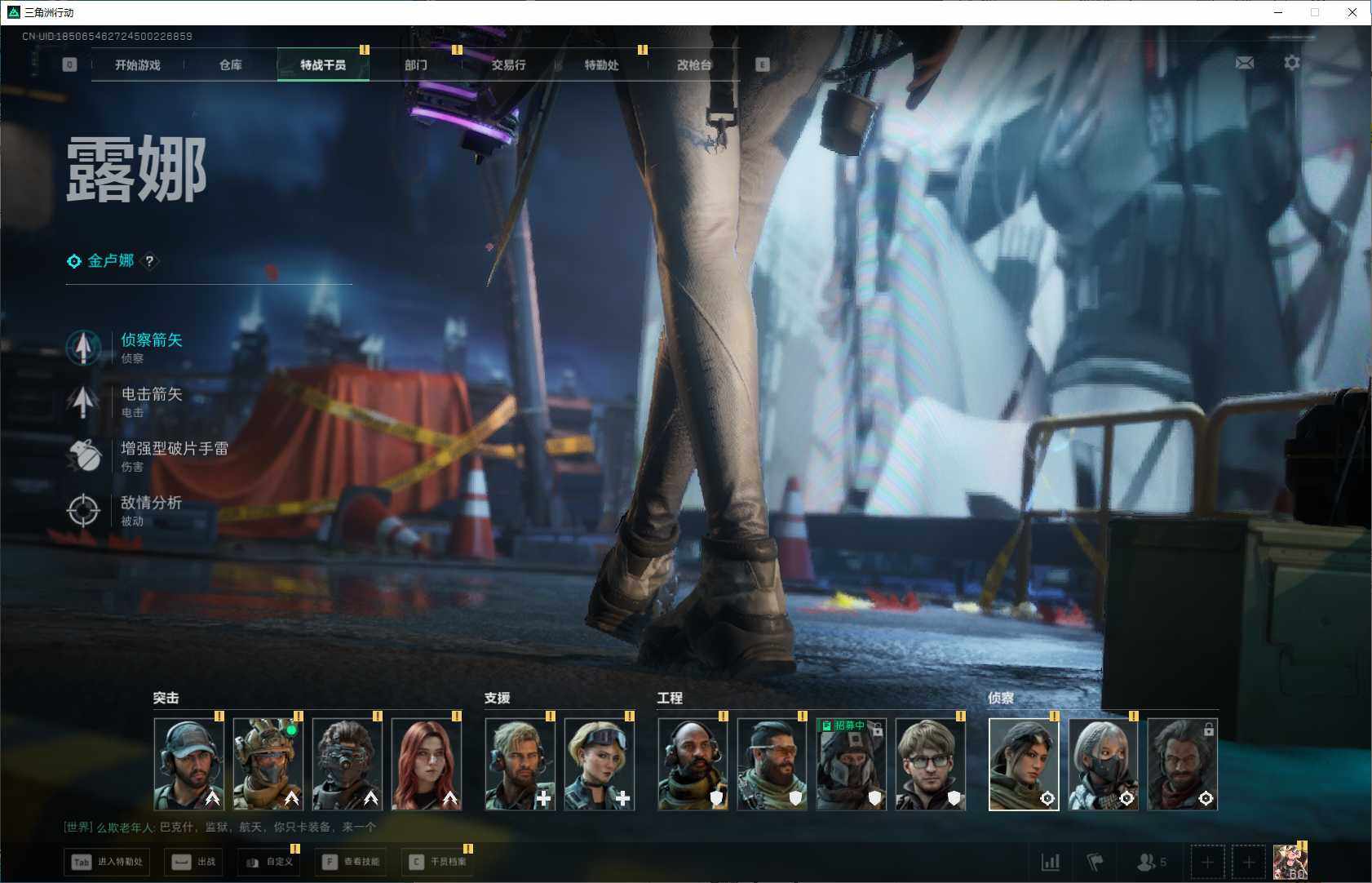Go to the 开始游戏 tab
This screenshot has width=1372, height=883.
tap(138, 64)
